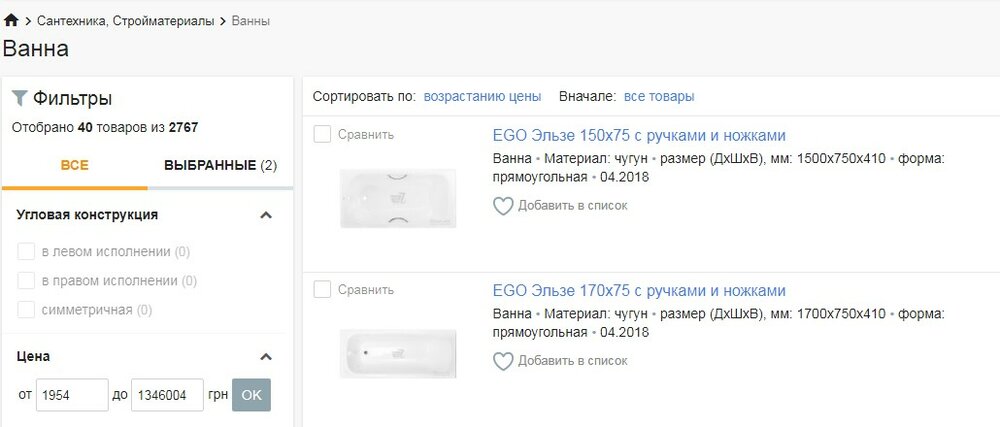Viewport: 1000px width, 427px height.
Task: Select the 'симметричная' checkbox
Action: click(27, 310)
